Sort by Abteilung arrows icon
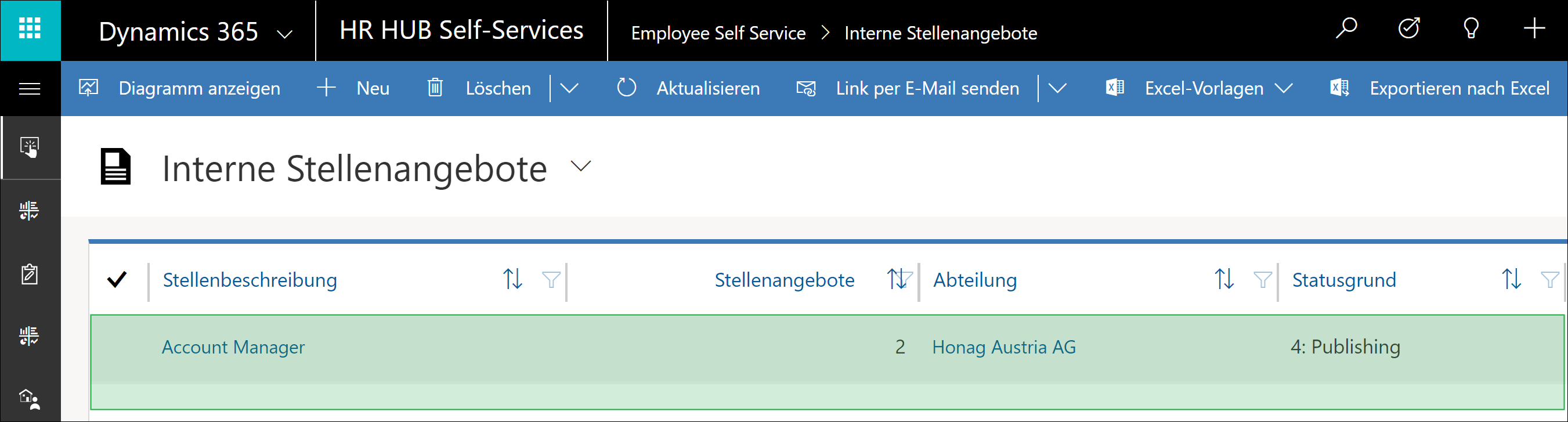 (1224, 279)
